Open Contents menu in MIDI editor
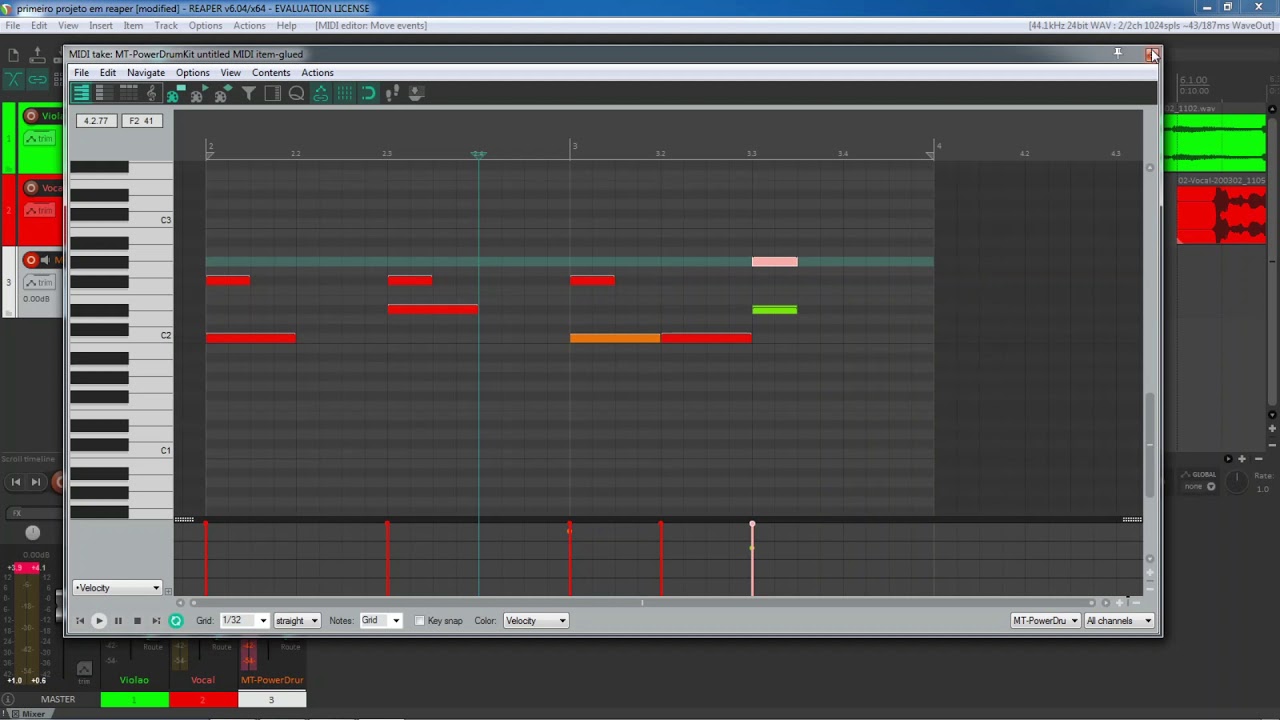This screenshot has width=1280, height=720. point(271,73)
